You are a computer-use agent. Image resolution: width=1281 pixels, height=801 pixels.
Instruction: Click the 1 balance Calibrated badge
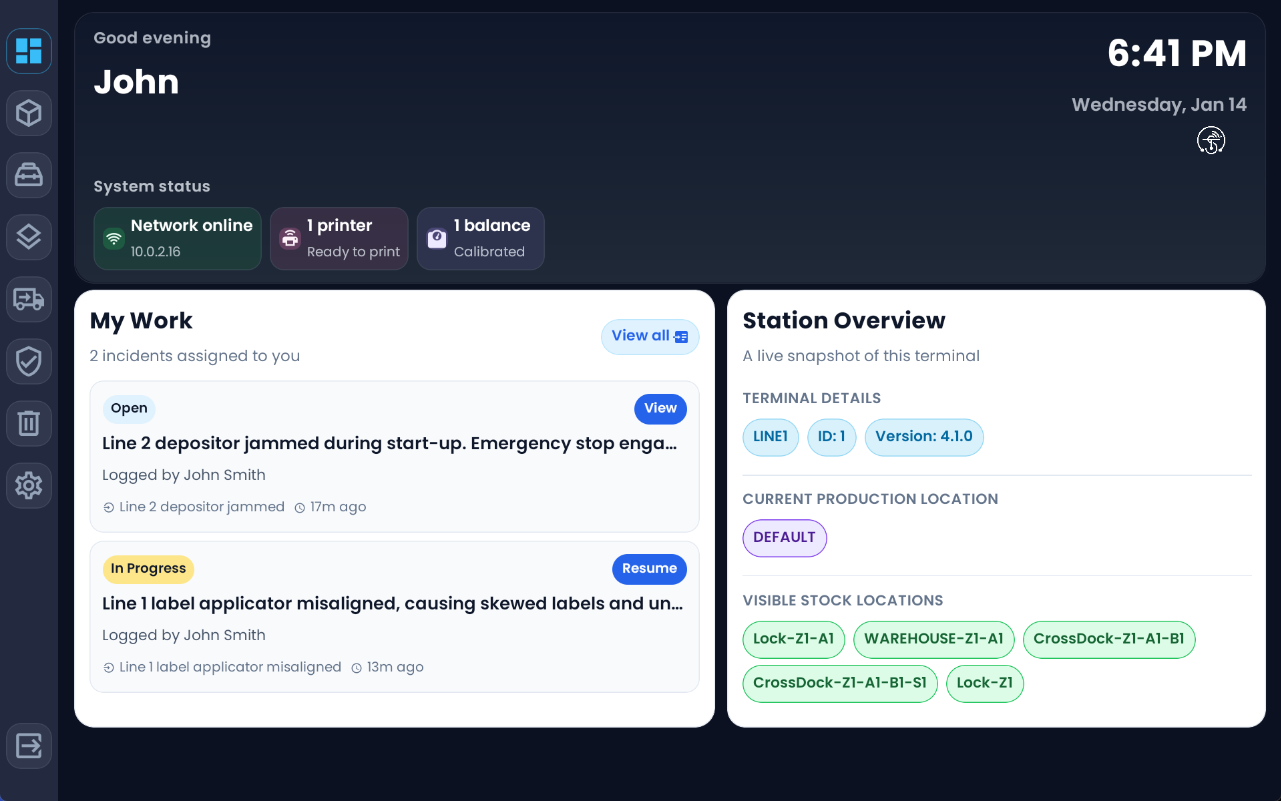pyautogui.click(x=481, y=238)
